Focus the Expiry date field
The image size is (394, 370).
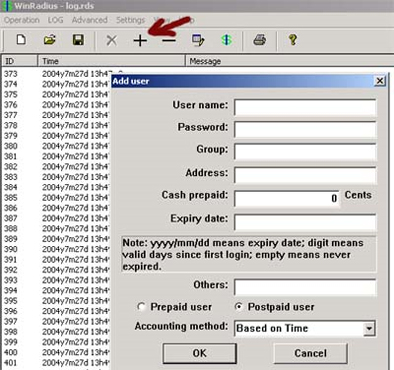pos(305,222)
